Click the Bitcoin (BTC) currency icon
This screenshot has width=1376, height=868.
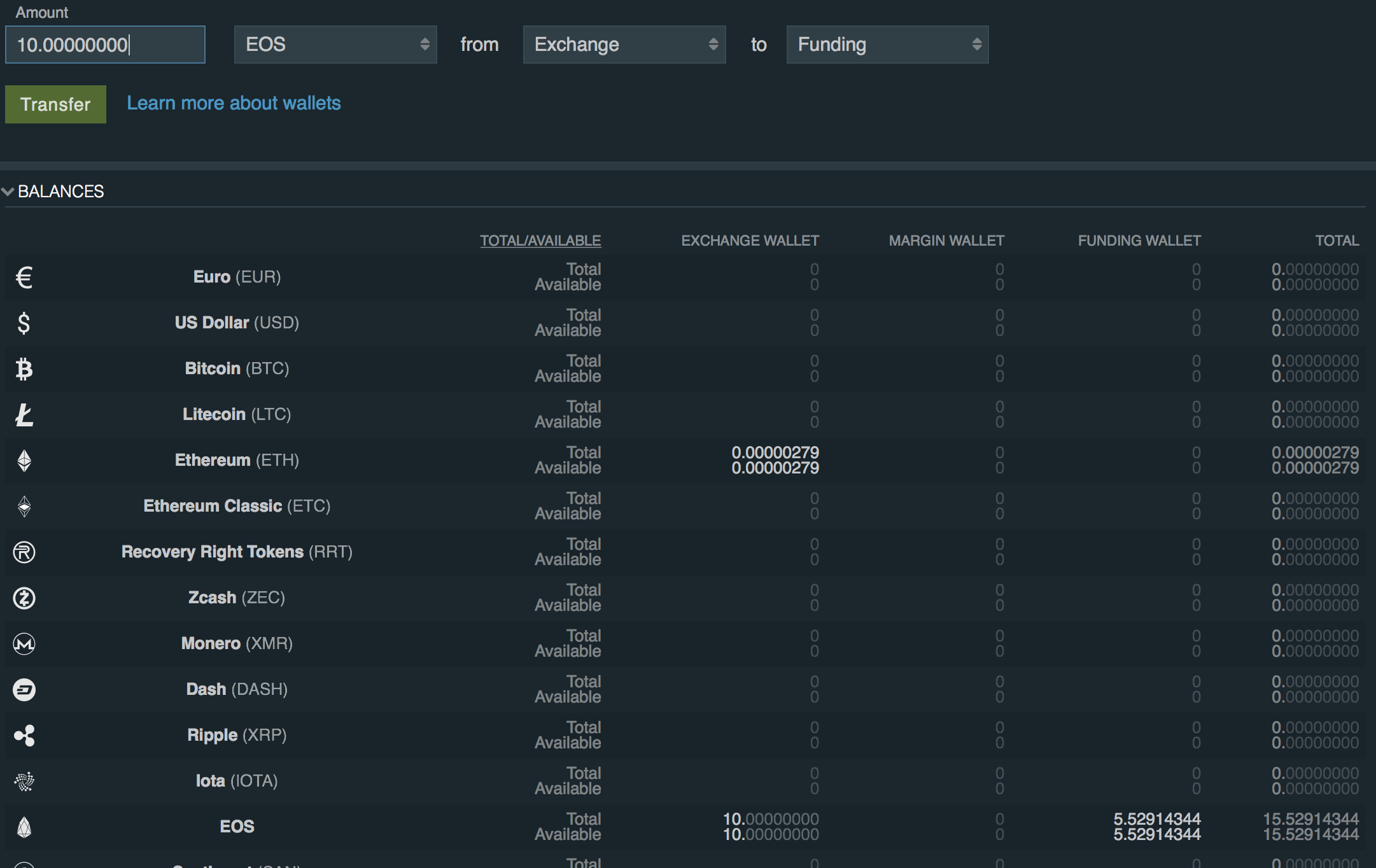[24, 368]
